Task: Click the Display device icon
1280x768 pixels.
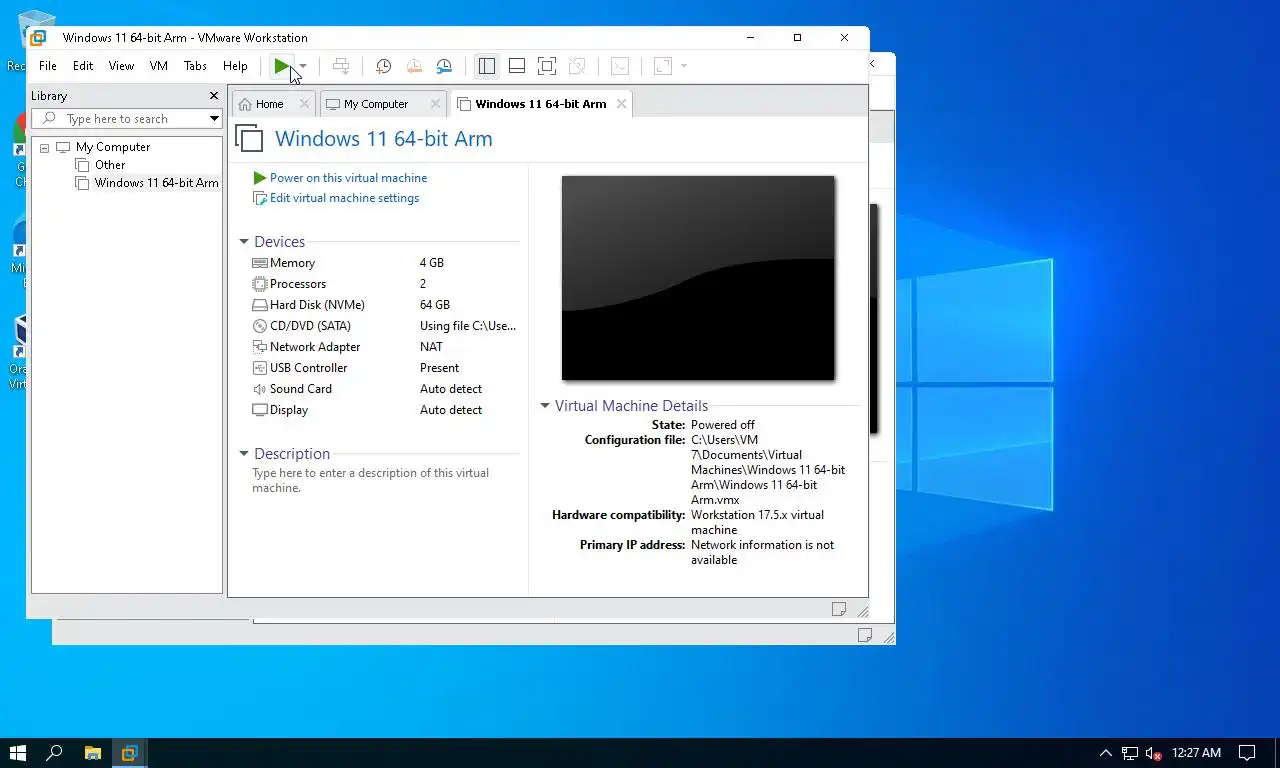Action: pos(260,410)
